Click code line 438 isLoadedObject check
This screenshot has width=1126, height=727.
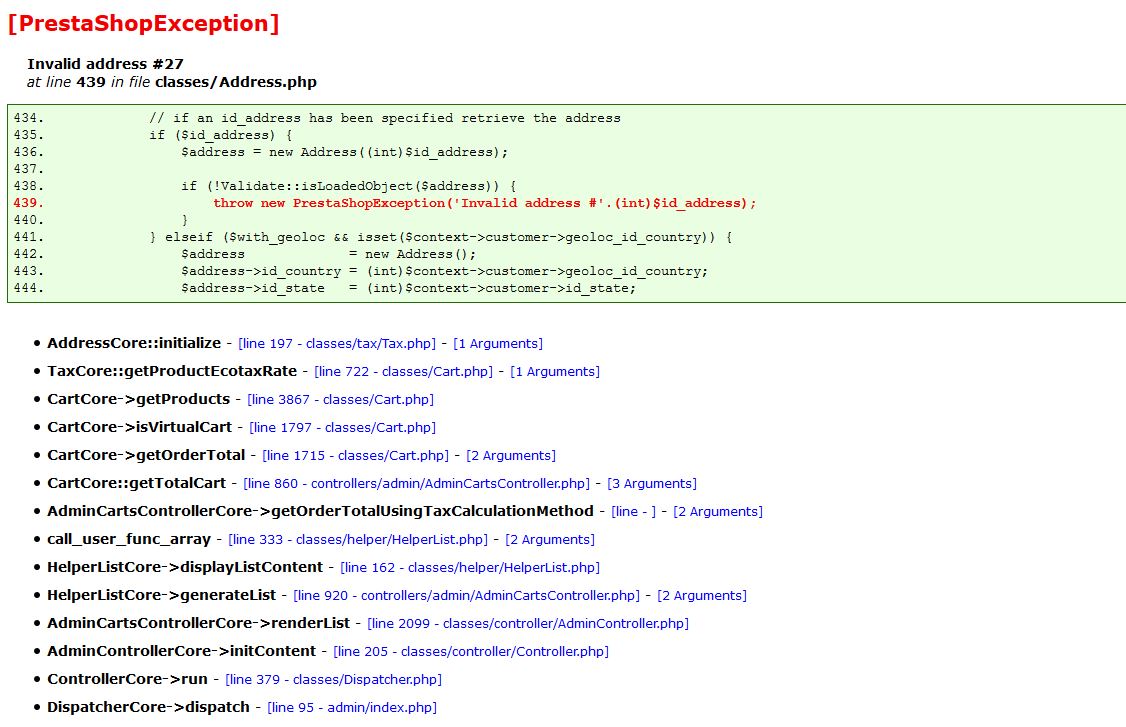point(348,186)
